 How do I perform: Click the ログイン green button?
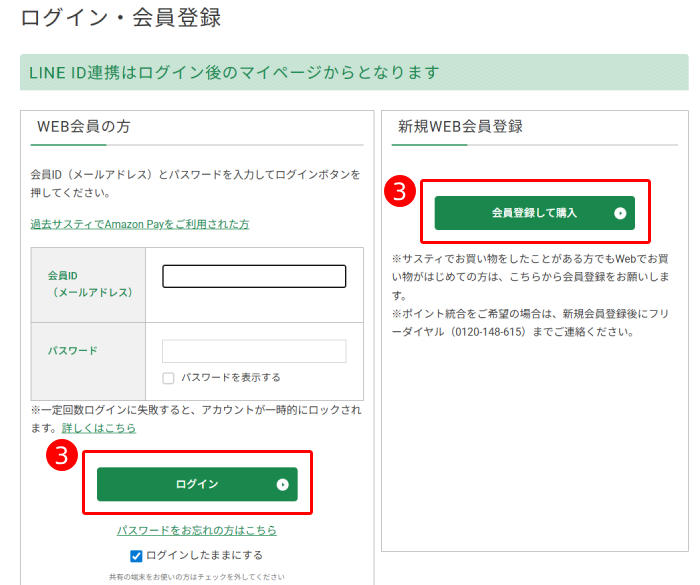pyautogui.click(x=197, y=484)
